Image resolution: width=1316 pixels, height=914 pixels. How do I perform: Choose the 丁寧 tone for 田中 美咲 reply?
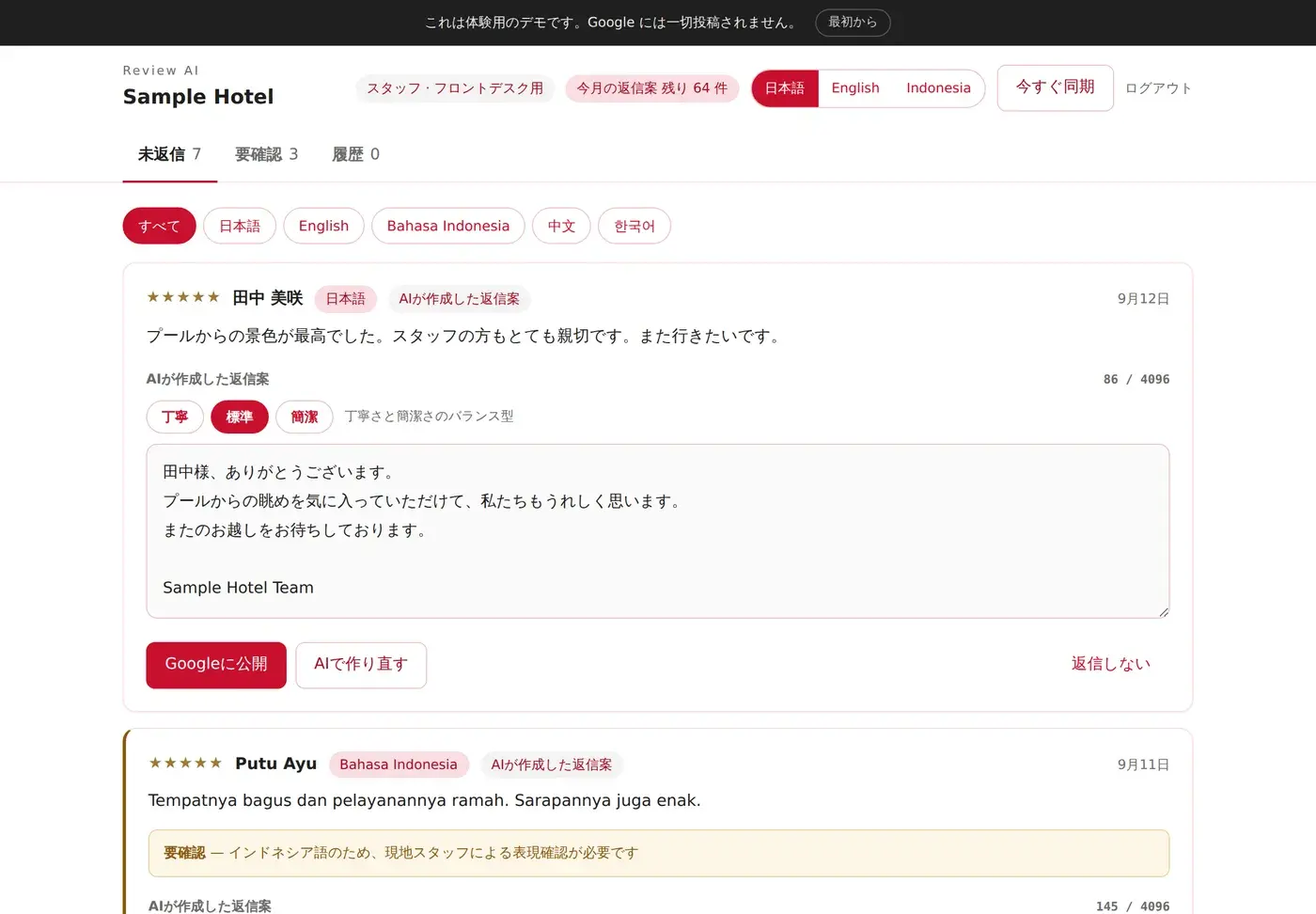pyautogui.click(x=175, y=417)
